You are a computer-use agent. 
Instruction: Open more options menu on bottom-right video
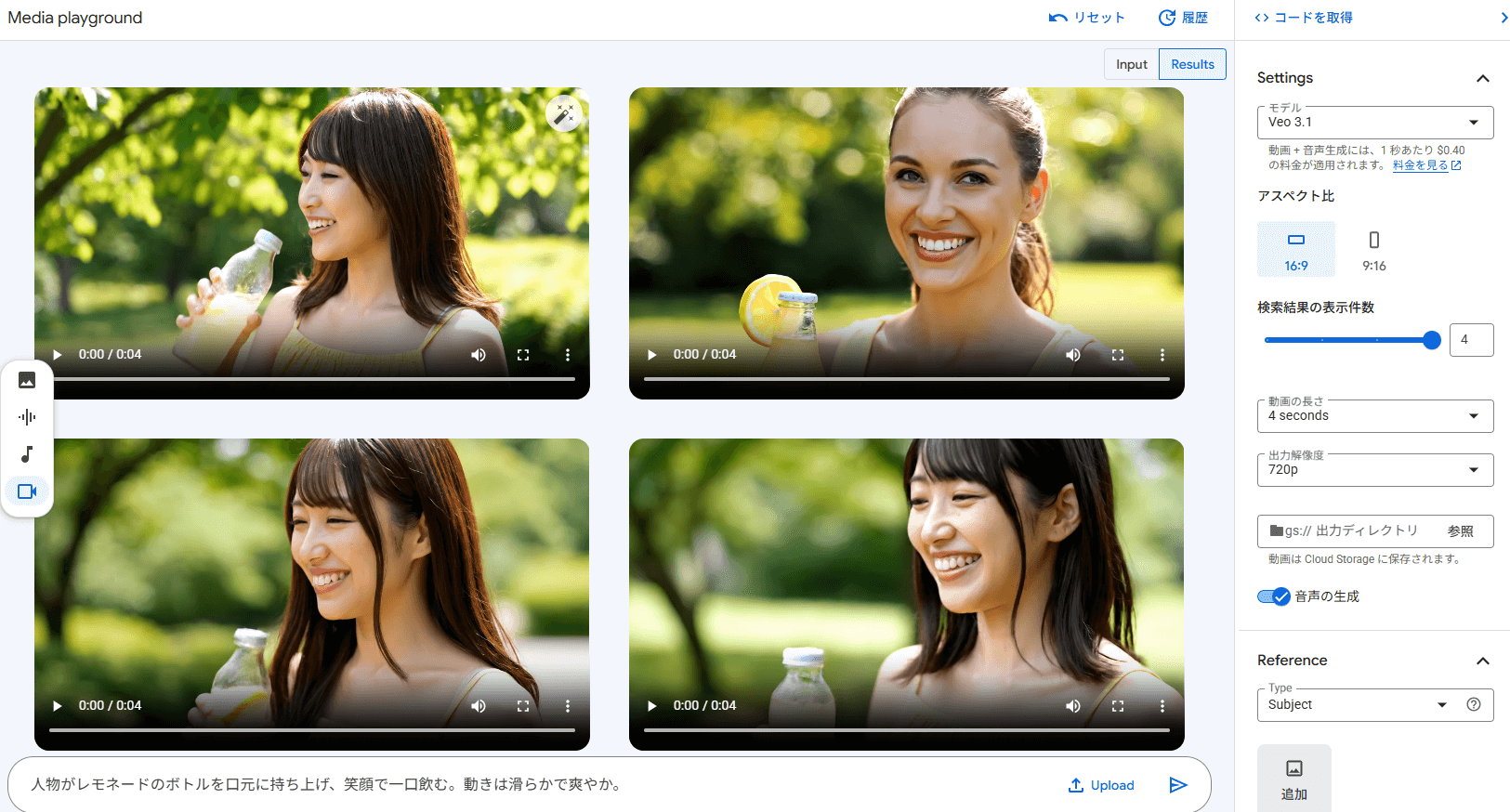click(x=1162, y=706)
